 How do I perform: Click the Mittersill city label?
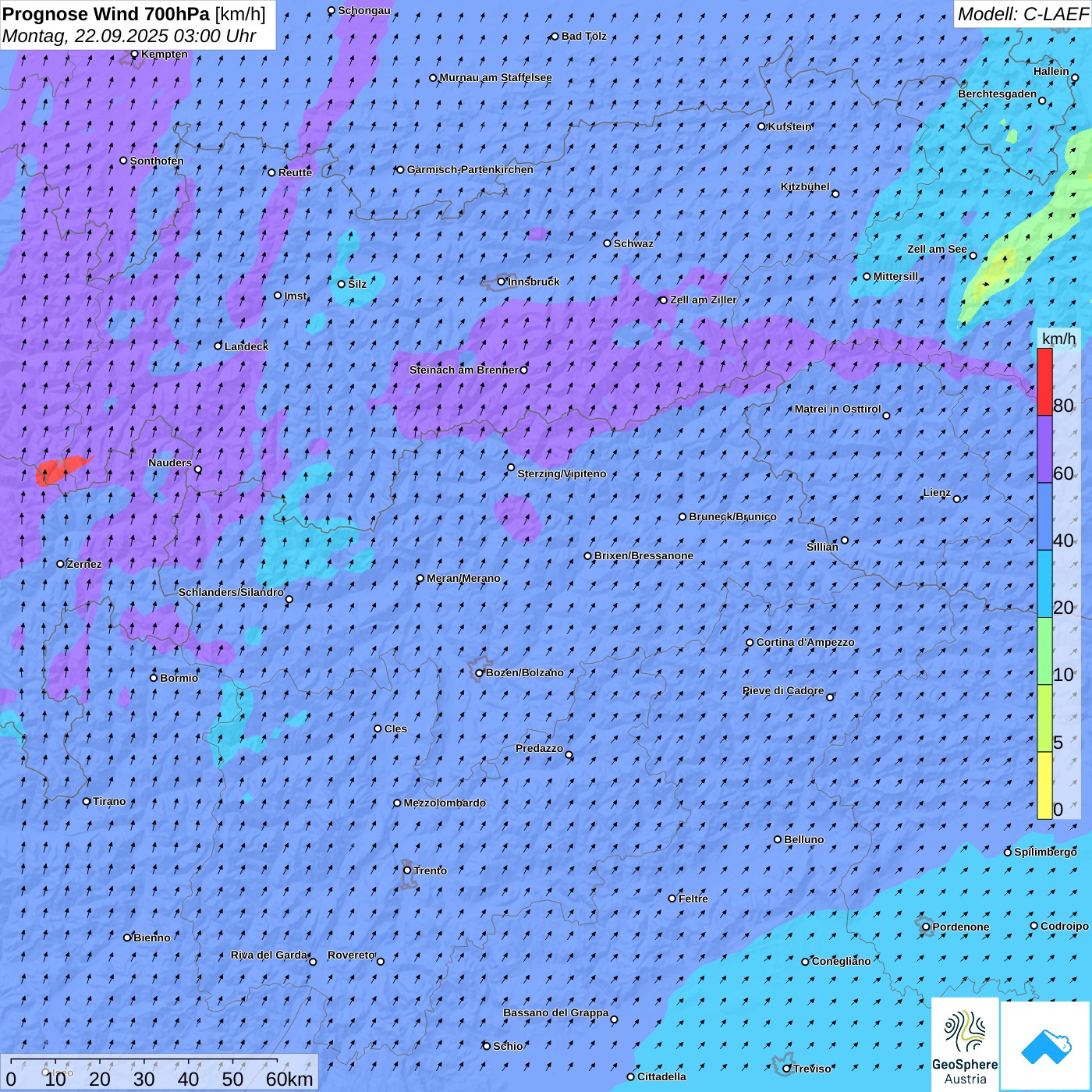click(x=895, y=276)
